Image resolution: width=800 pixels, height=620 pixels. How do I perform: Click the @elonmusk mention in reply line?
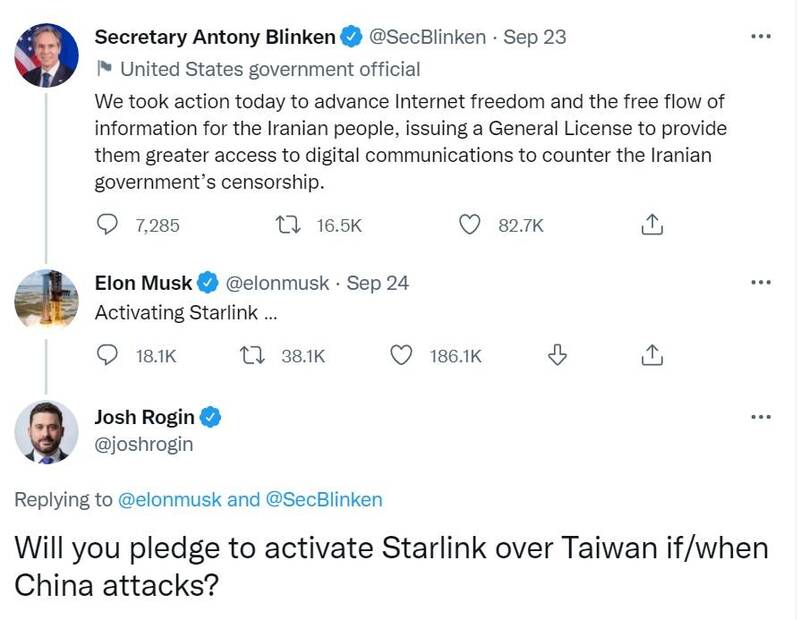pyautogui.click(x=169, y=499)
